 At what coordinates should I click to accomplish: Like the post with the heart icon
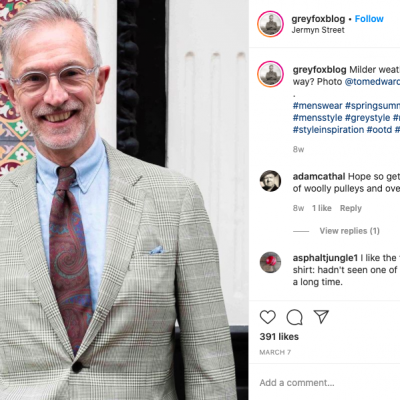[268, 317]
